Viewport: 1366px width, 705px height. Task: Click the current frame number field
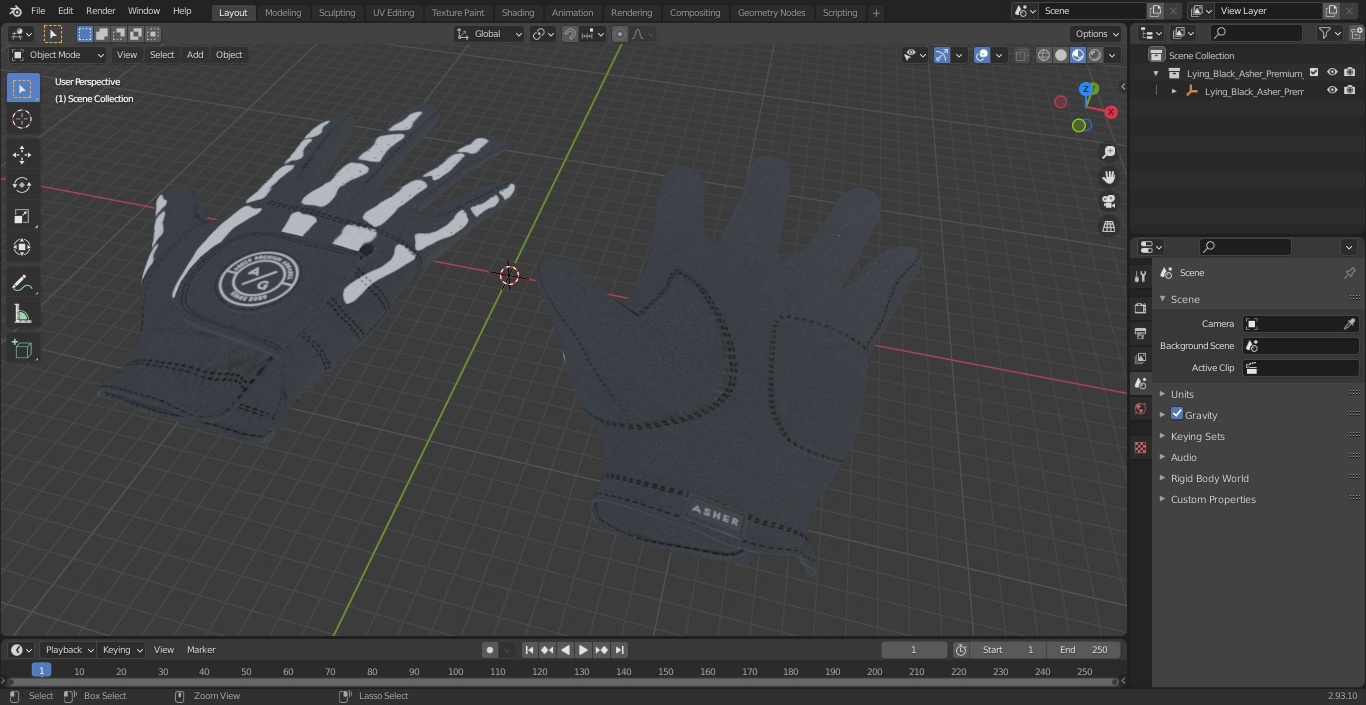click(914, 650)
